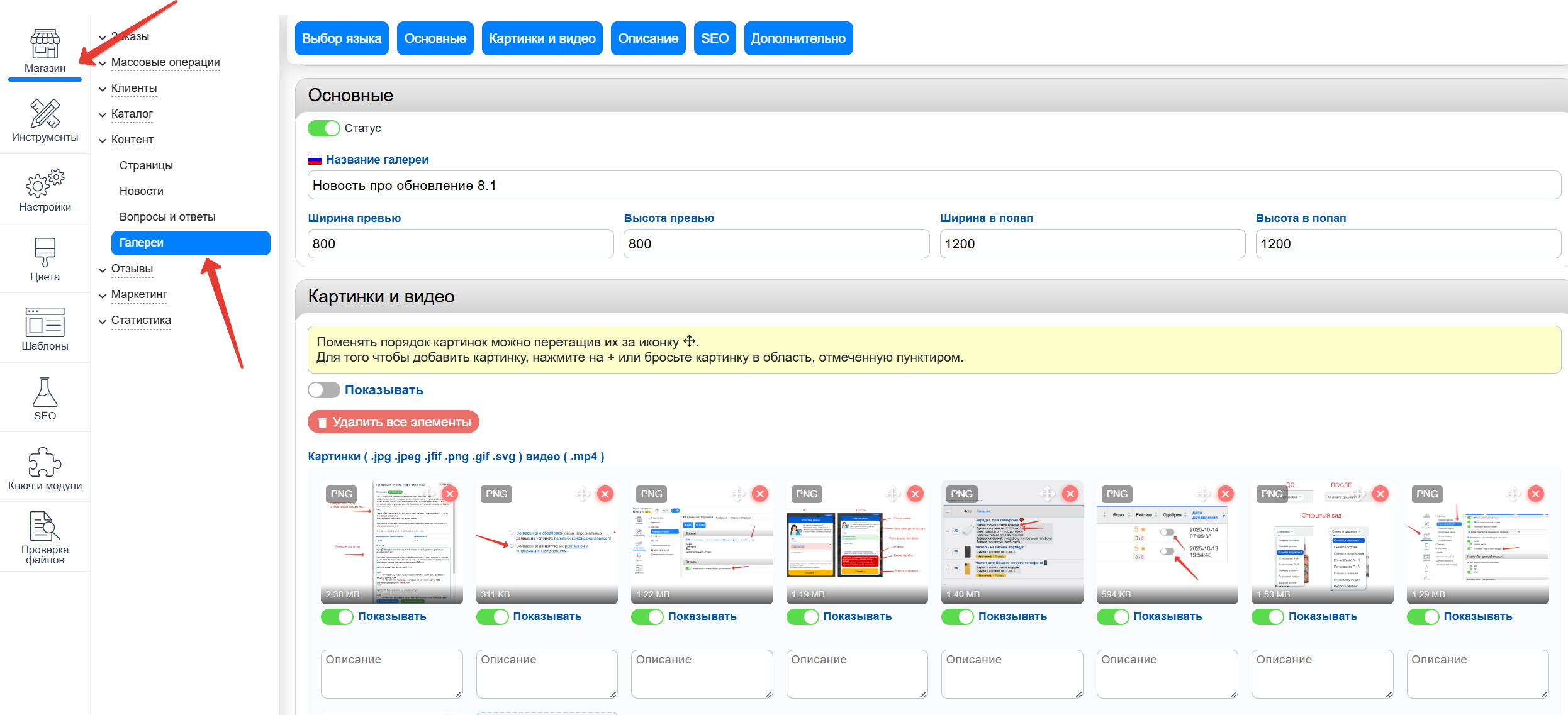Switch to the SEO tab

[714, 38]
